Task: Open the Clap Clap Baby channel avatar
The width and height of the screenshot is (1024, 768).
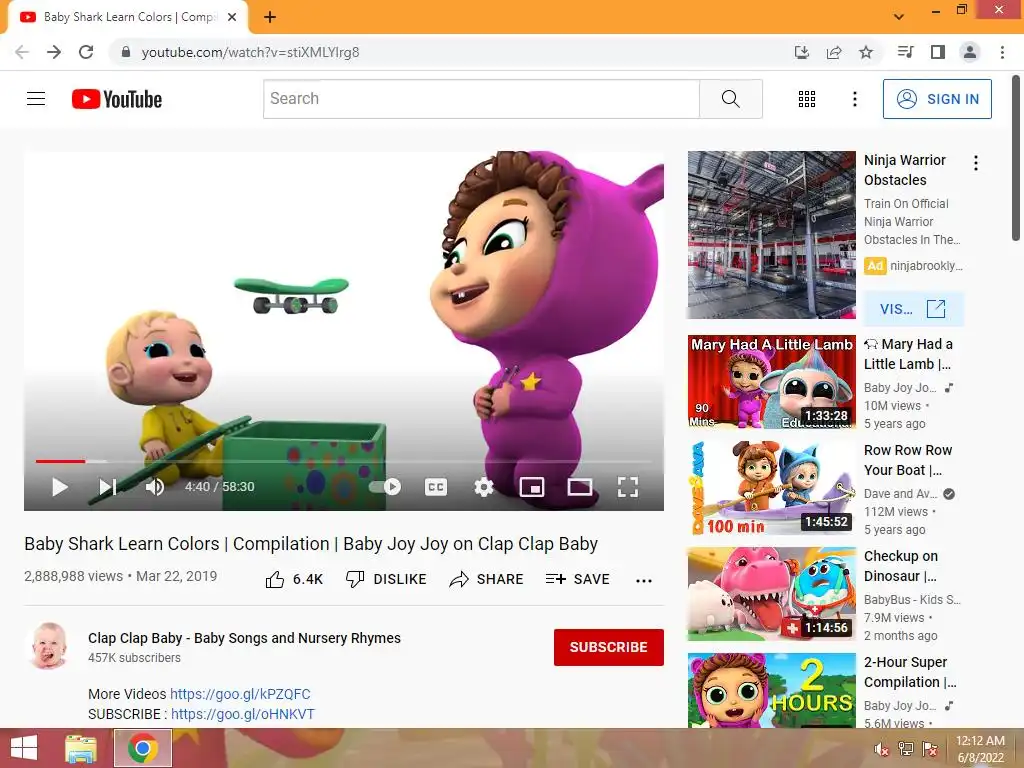Action: 50,647
